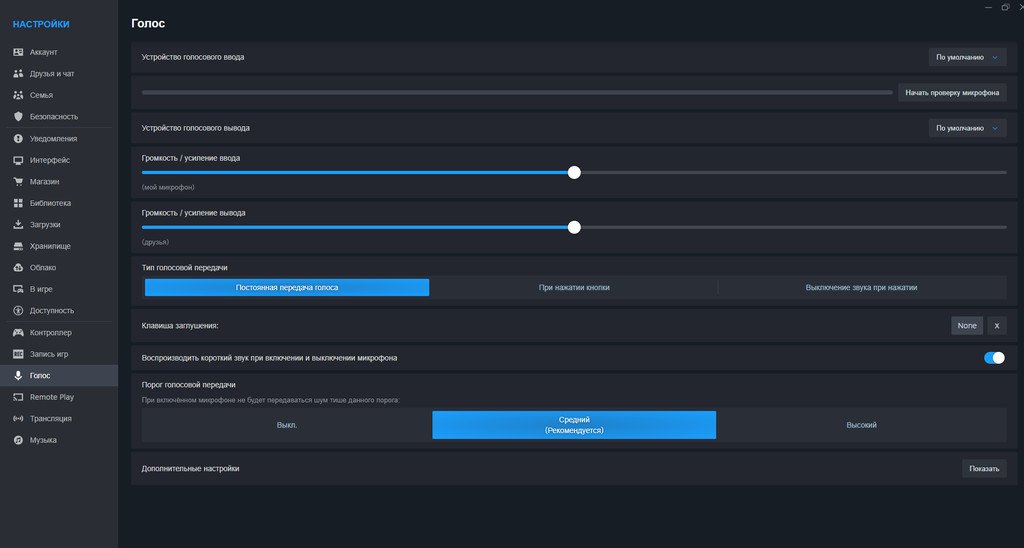
Task: Click the Интерфейс monitor icon
Action: [x=18, y=160]
